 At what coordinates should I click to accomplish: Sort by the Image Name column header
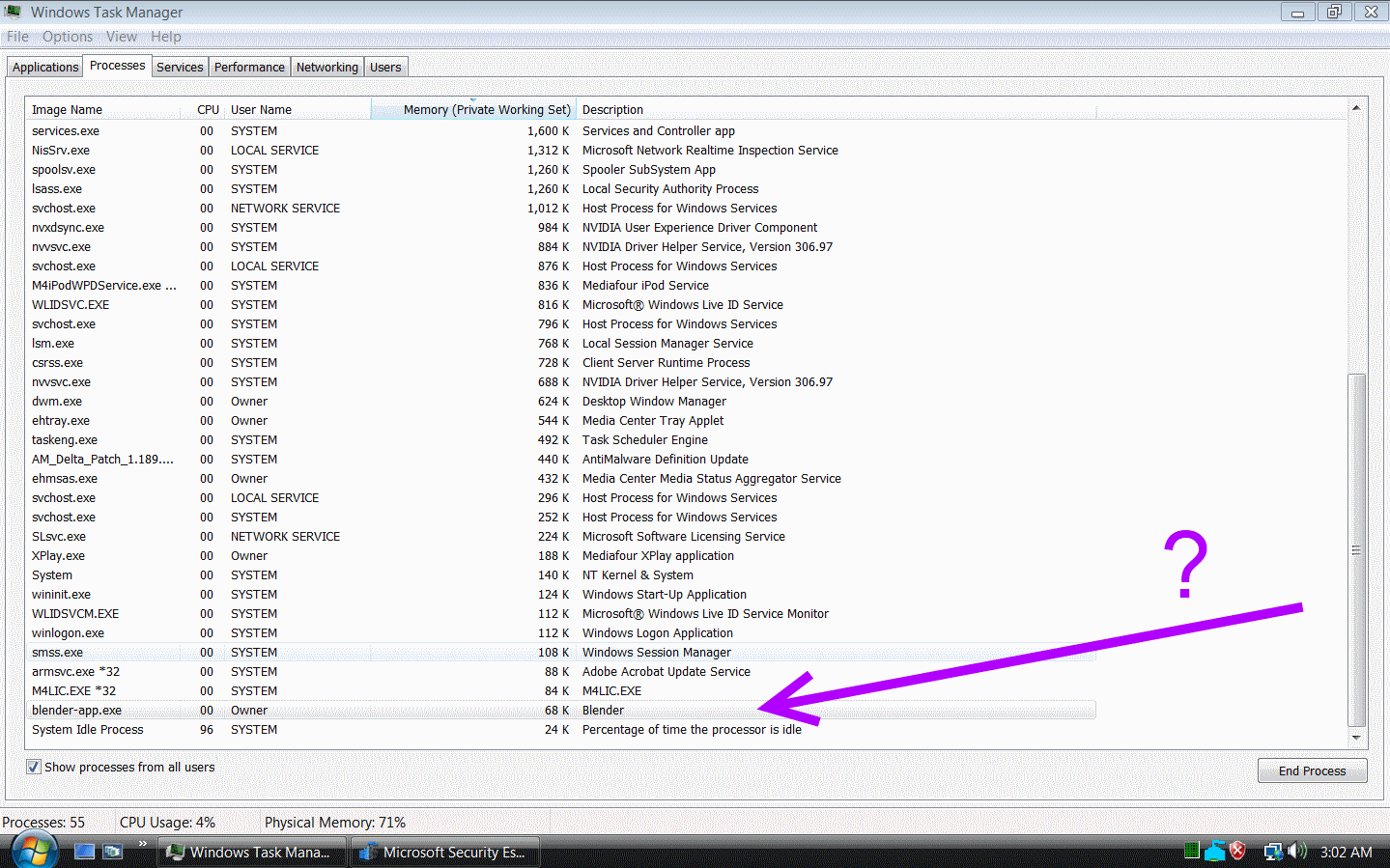tap(104, 109)
